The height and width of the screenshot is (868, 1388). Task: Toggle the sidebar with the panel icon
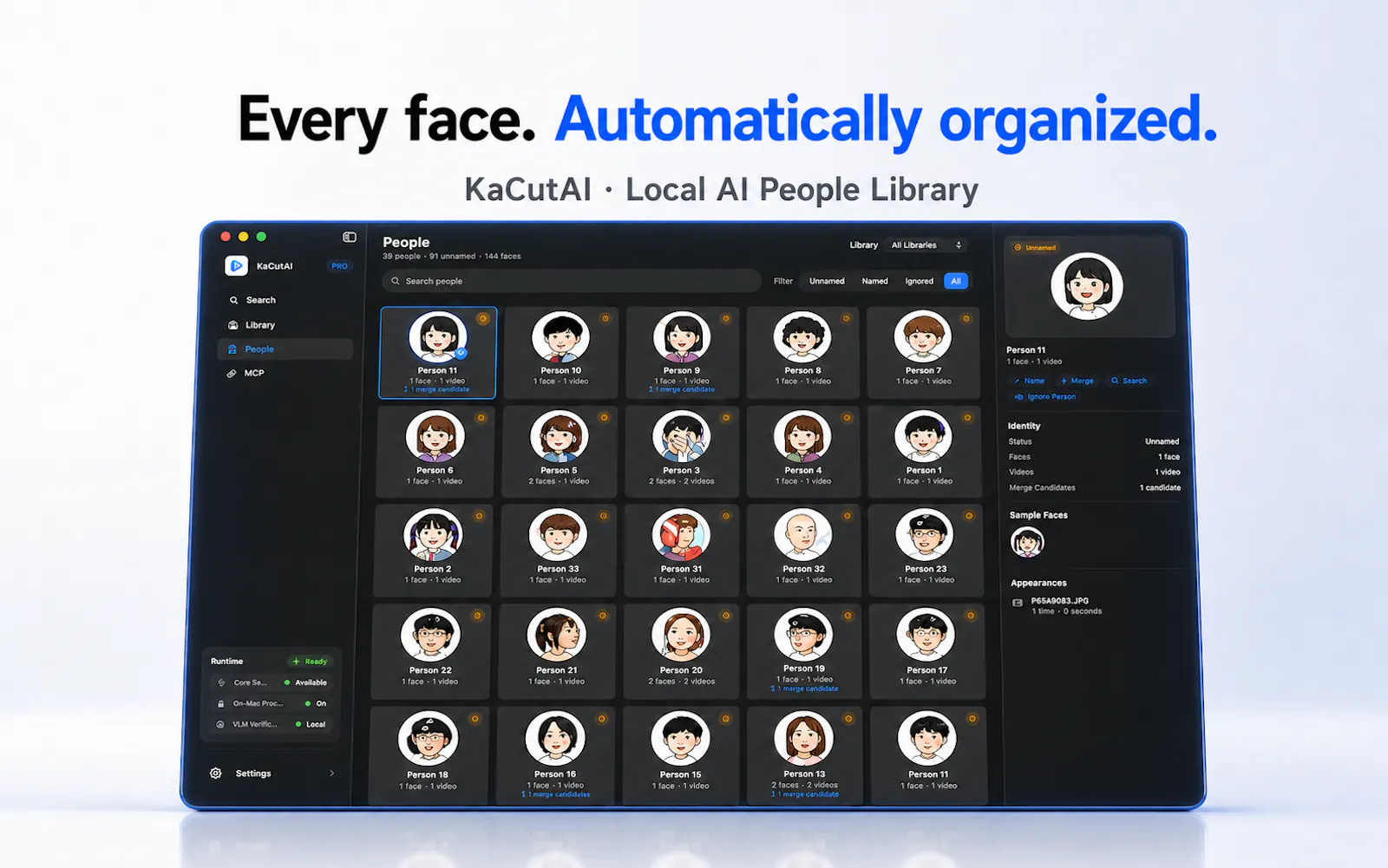(x=350, y=237)
